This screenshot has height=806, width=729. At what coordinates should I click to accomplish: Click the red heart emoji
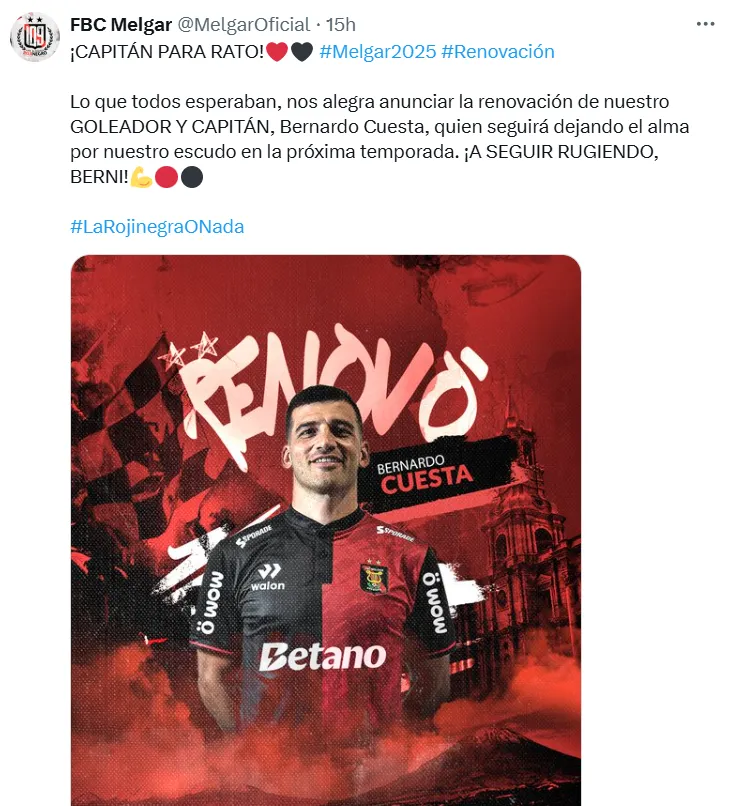click(277, 51)
